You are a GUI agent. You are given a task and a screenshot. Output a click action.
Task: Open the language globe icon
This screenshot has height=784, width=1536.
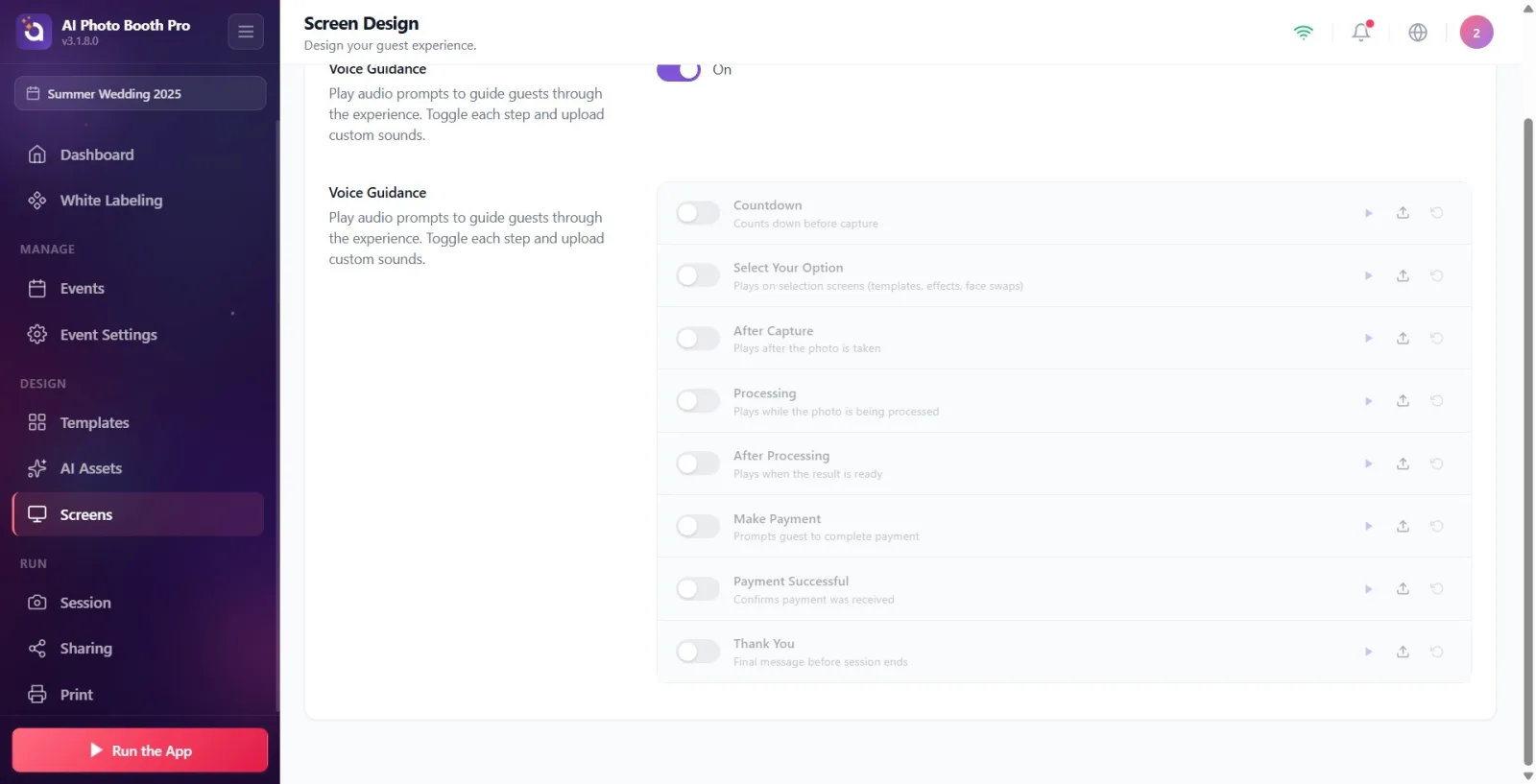[x=1418, y=32]
